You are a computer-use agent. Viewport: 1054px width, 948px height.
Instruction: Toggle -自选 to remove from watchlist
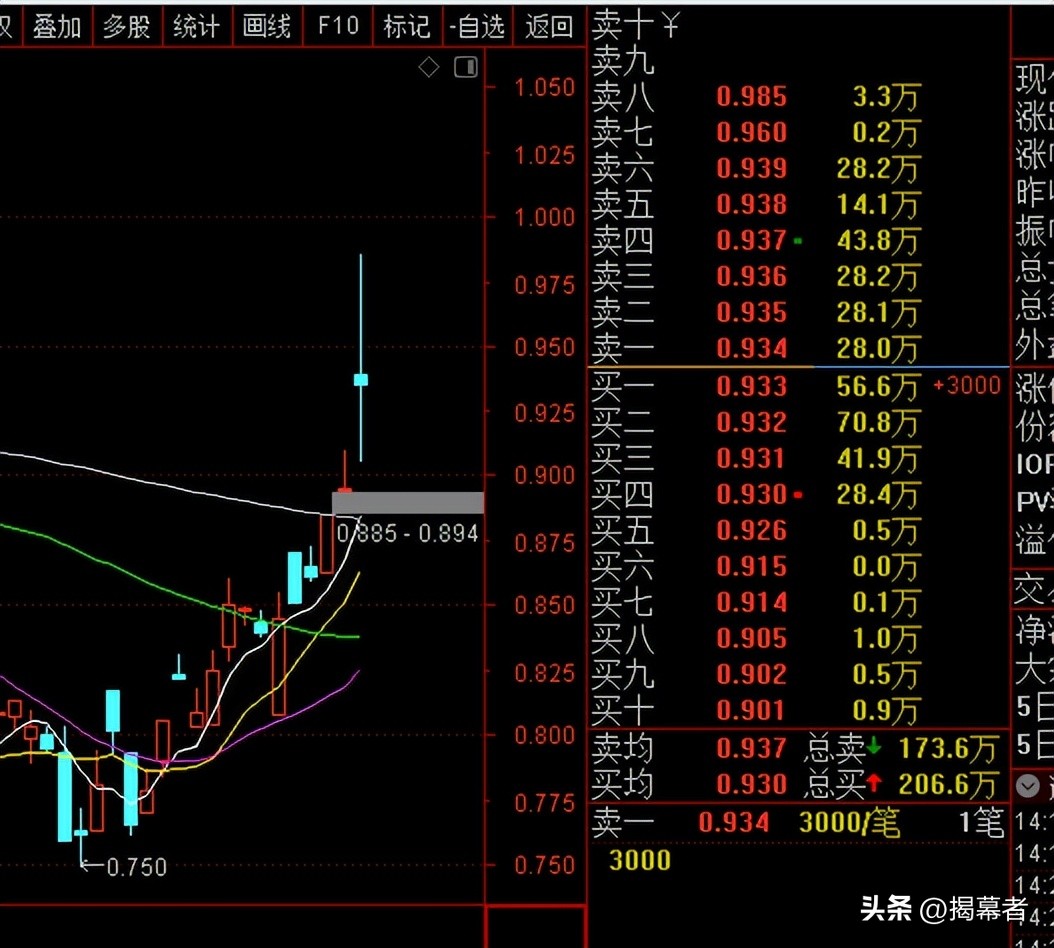point(477,27)
